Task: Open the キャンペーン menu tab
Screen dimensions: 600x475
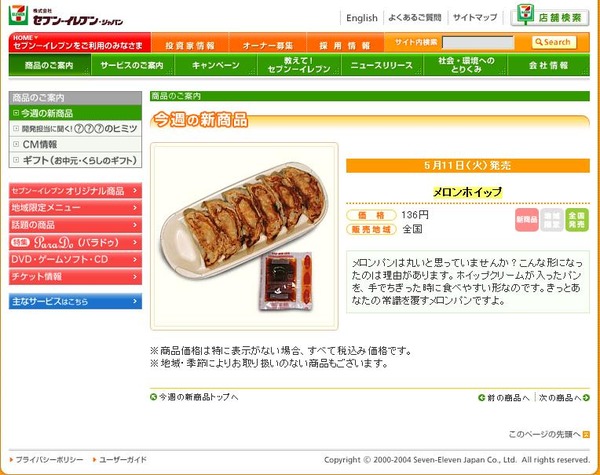Action: point(216,65)
